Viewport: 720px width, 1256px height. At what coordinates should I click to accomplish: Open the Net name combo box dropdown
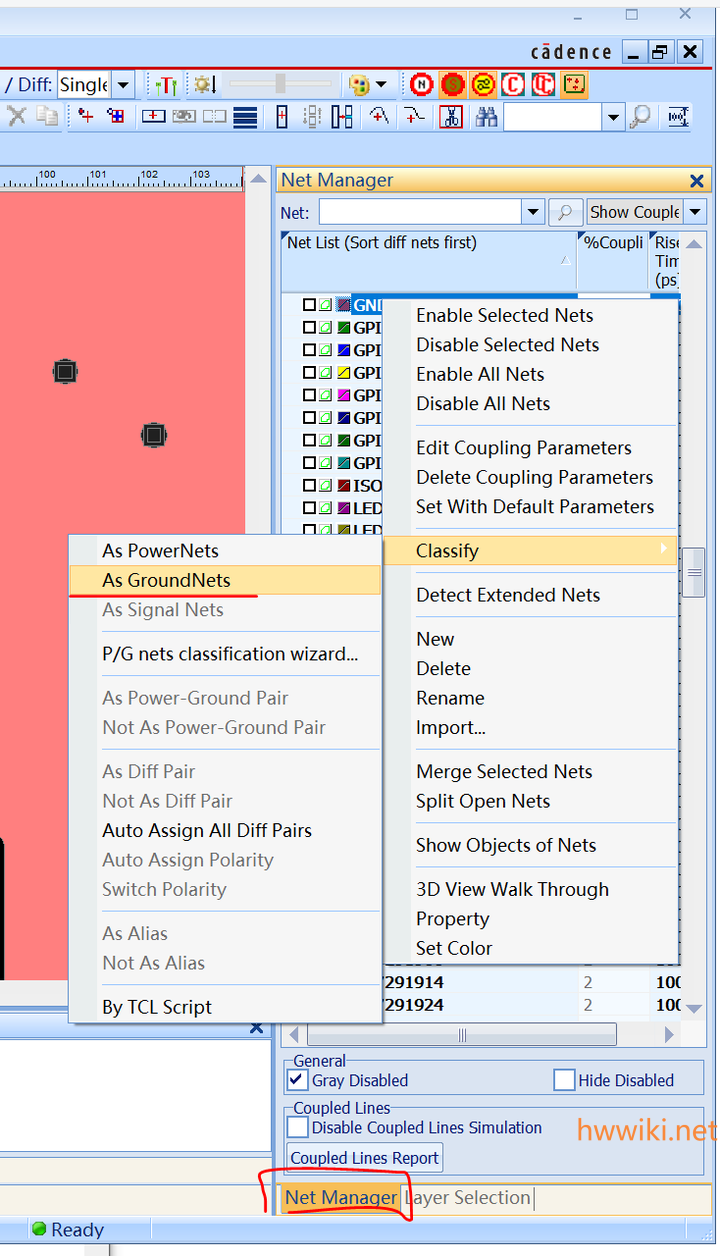pos(533,212)
